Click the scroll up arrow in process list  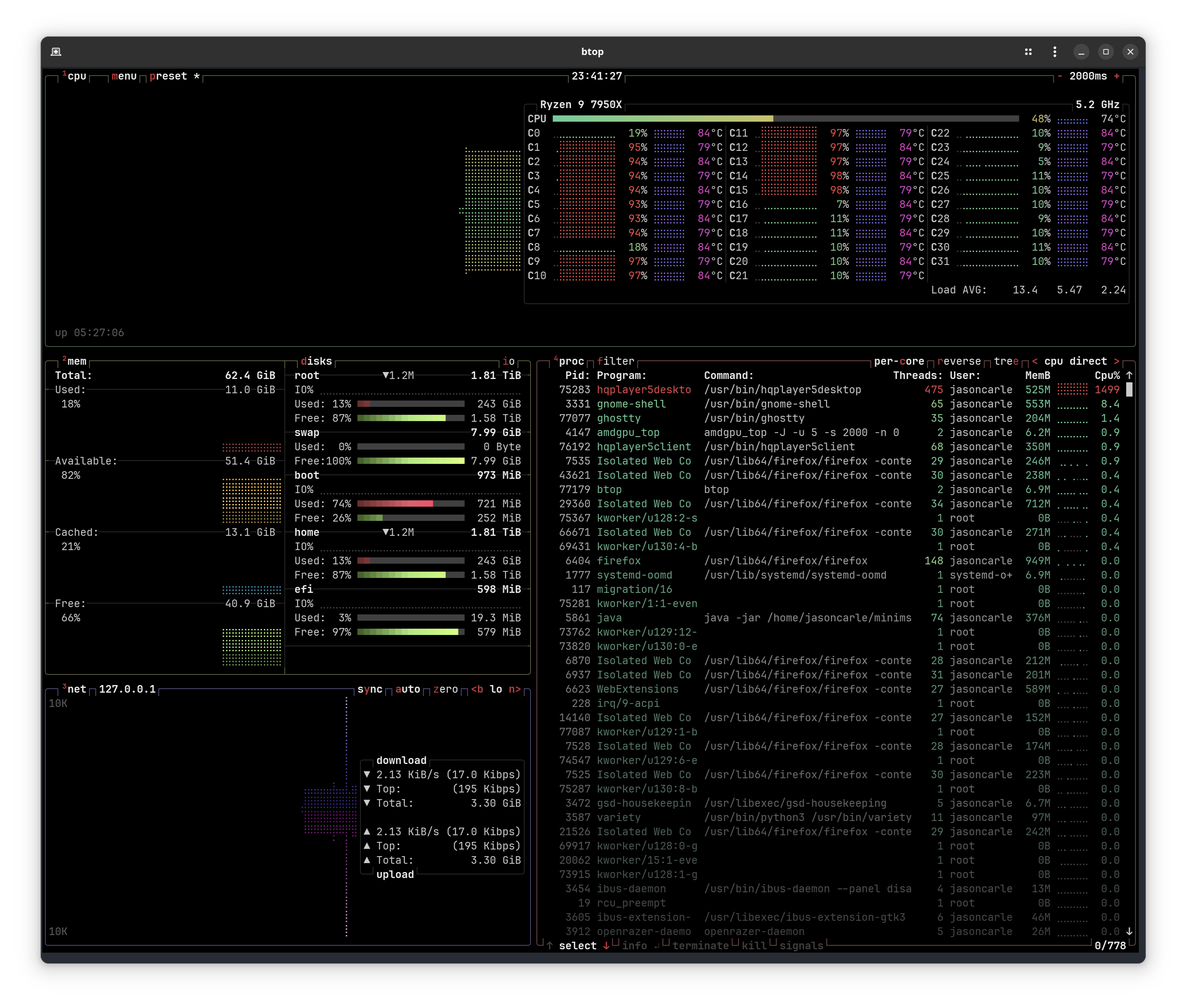click(x=1129, y=375)
